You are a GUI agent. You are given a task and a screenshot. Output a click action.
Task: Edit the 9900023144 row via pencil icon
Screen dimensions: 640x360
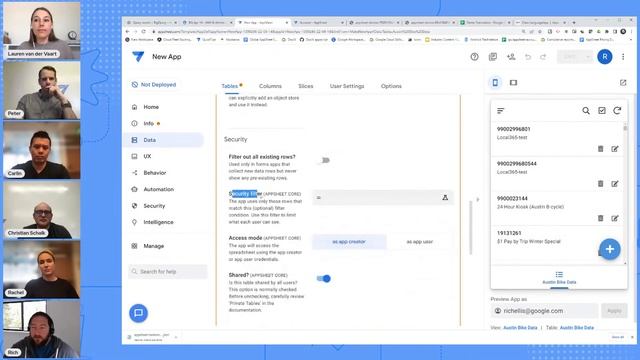pyautogui.click(x=615, y=218)
